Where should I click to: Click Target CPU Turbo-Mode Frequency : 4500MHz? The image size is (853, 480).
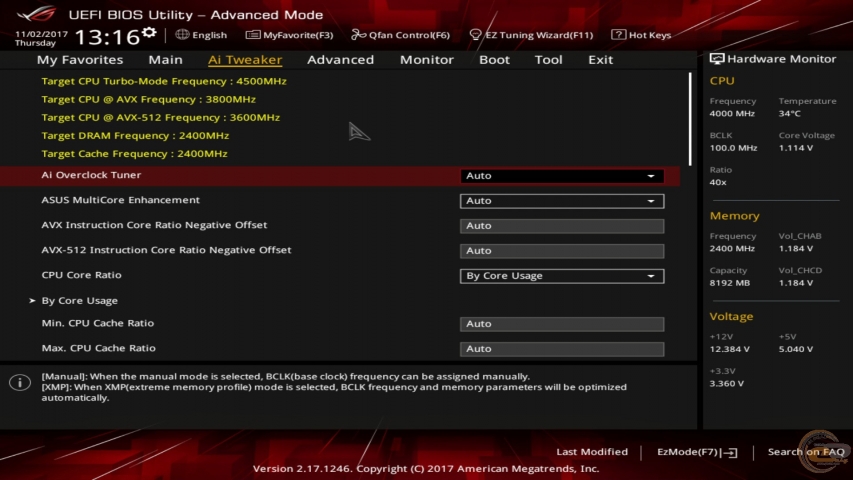(x=164, y=81)
